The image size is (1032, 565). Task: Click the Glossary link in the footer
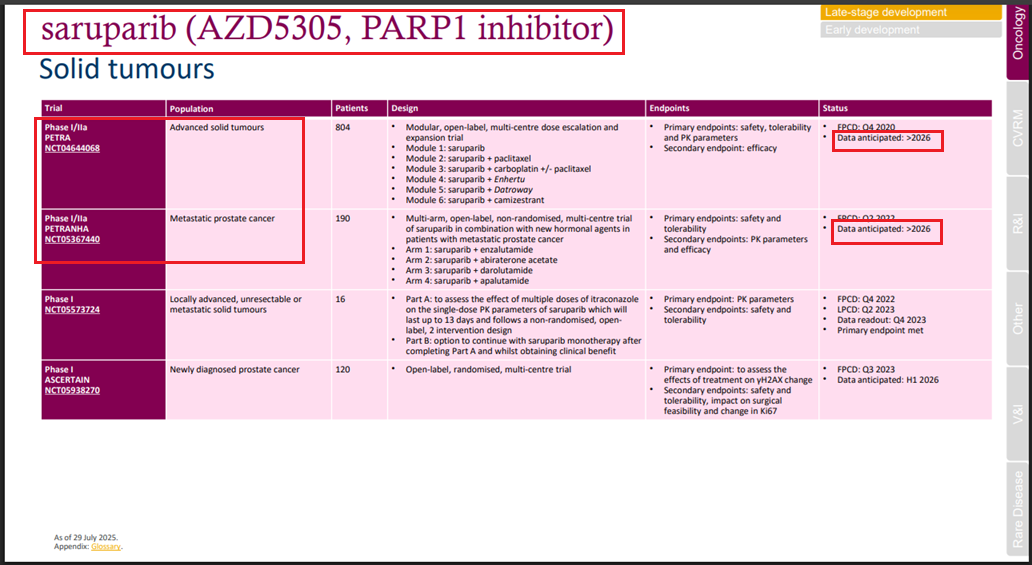106,547
